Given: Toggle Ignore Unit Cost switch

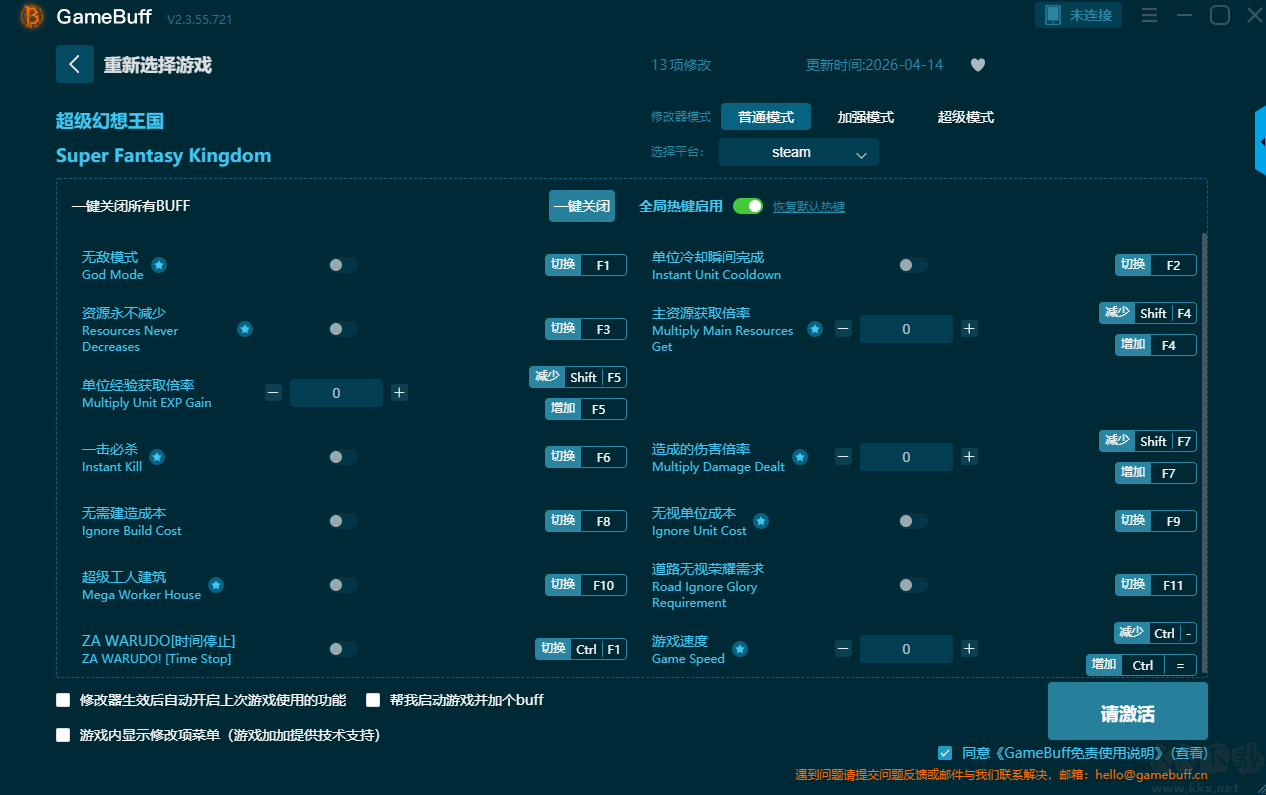Looking at the screenshot, I should pyautogui.click(x=913, y=521).
